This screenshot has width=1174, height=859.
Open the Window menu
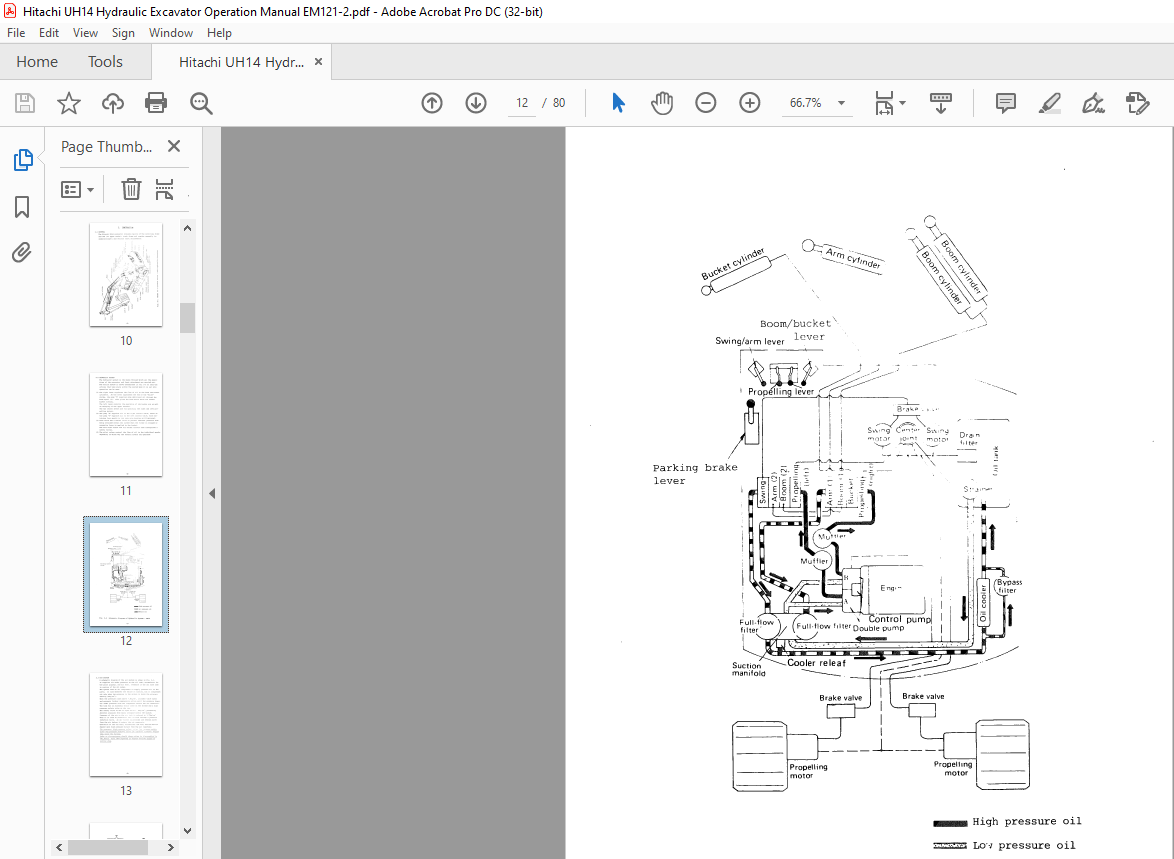click(171, 33)
